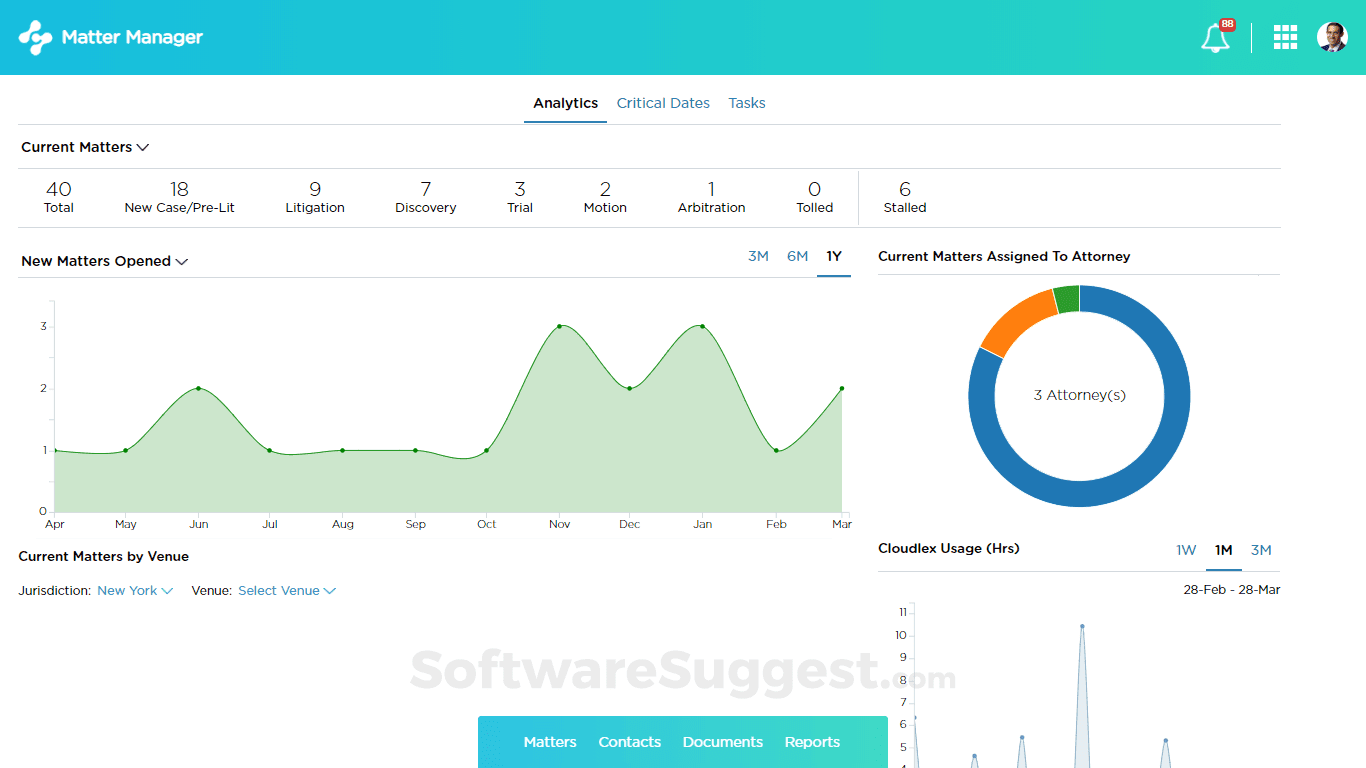
Task: Open Matters in the bottom navigation bar
Action: 549,742
